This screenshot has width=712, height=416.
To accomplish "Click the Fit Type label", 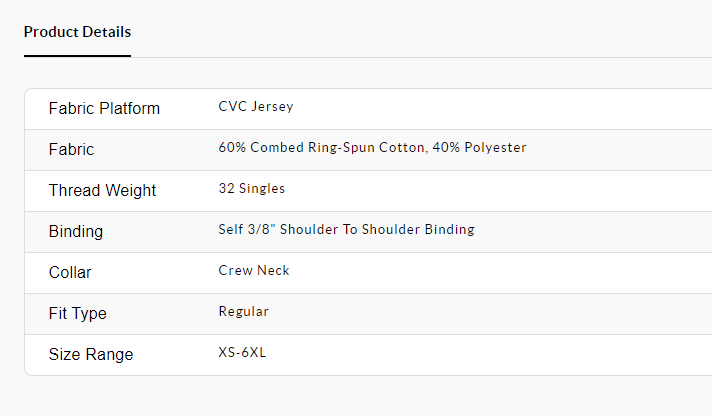I will [77, 313].
